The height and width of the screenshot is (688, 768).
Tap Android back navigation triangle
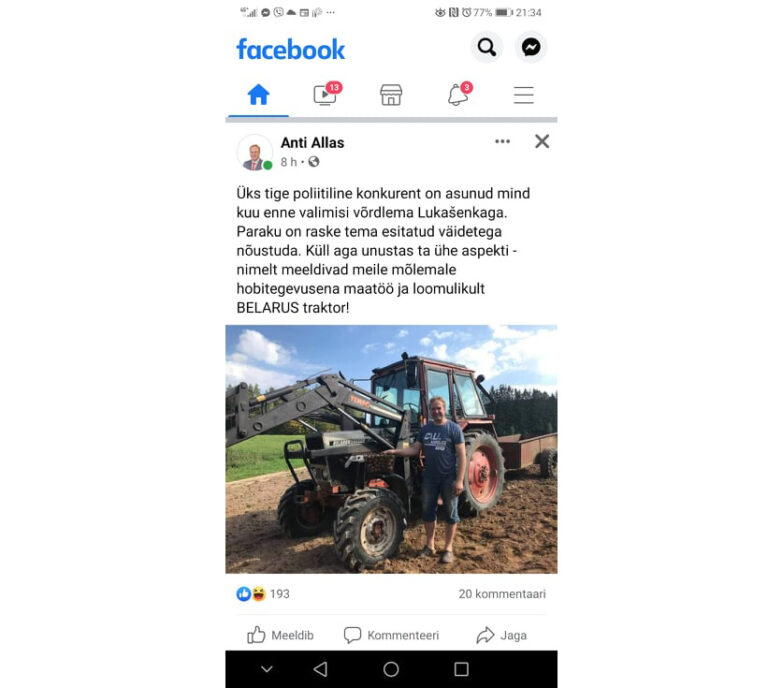pyautogui.click(x=320, y=669)
